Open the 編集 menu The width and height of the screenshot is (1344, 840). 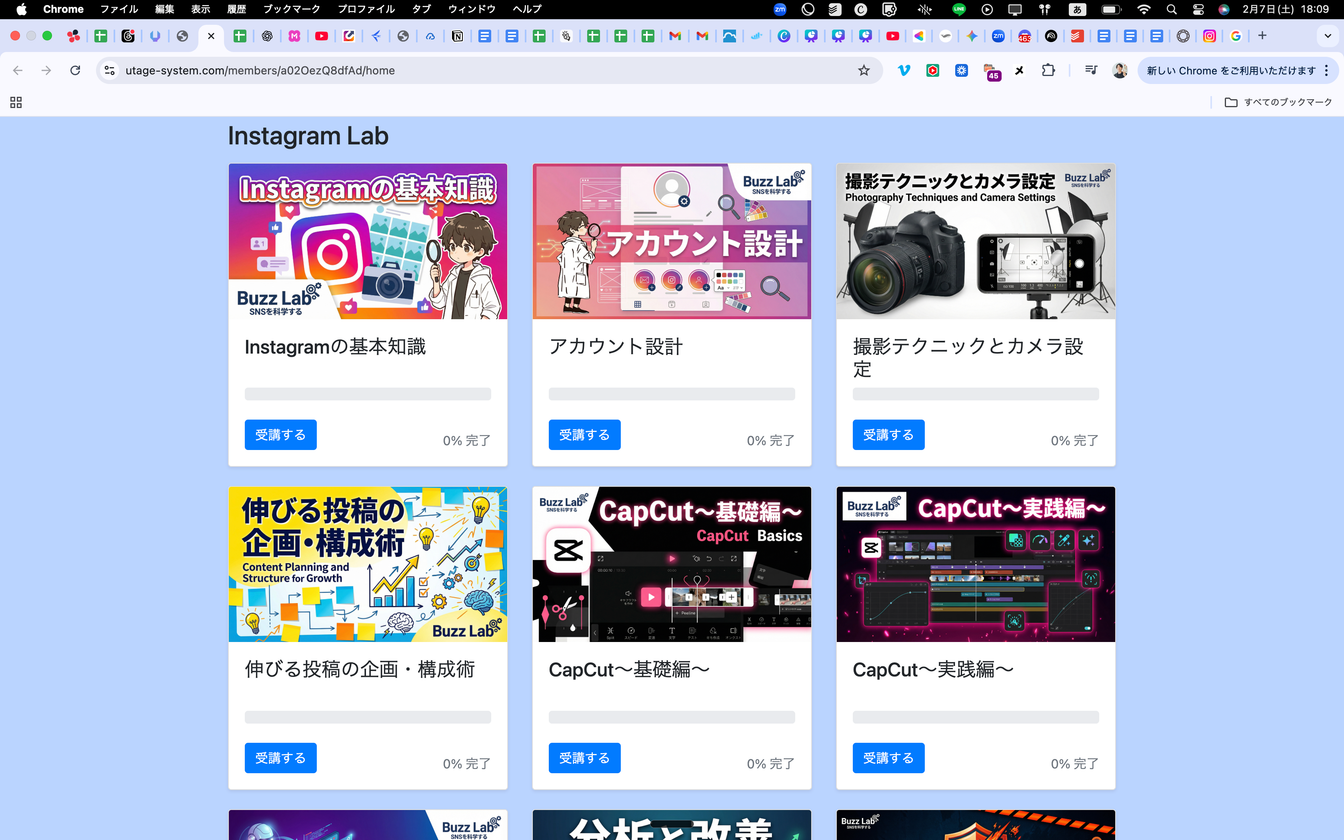point(165,9)
